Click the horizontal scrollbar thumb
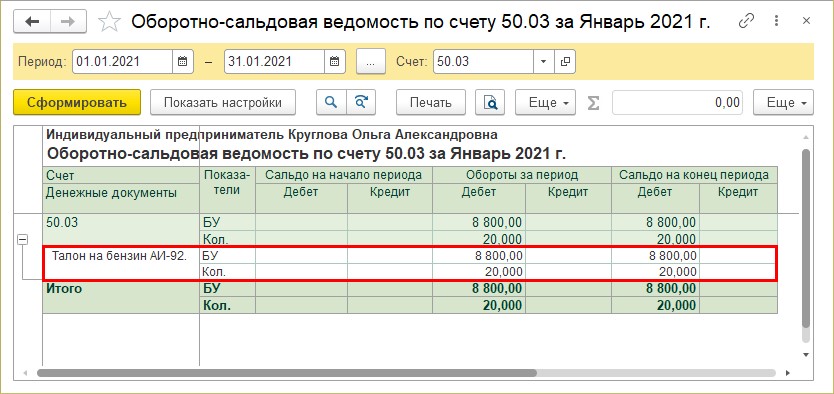Viewport: 834px width, 394px height. coord(287,373)
